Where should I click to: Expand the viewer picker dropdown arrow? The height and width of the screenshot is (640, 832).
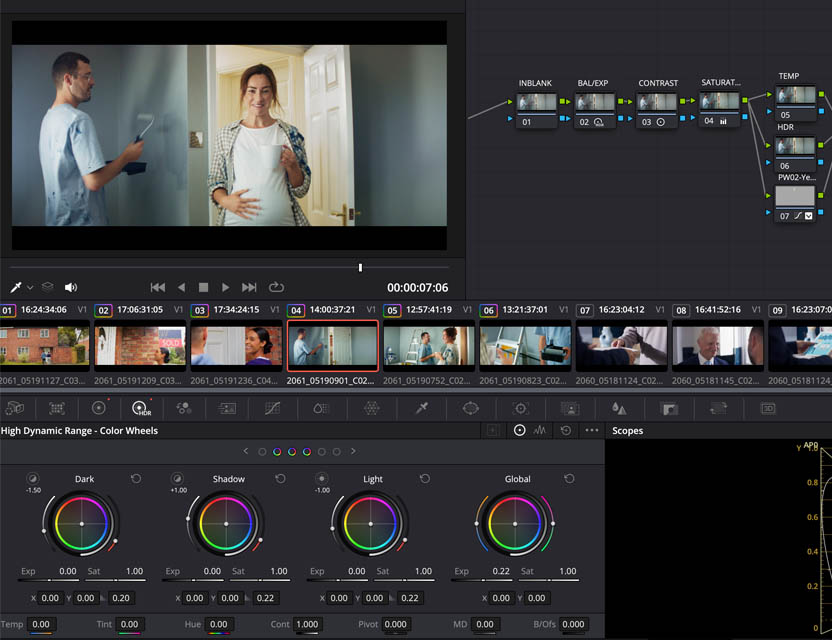pos(30,288)
